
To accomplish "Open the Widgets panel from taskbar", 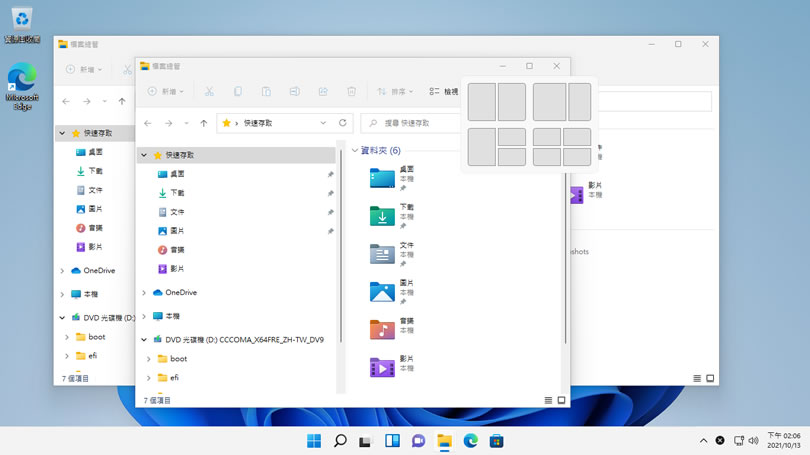I will click(x=392, y=441).
